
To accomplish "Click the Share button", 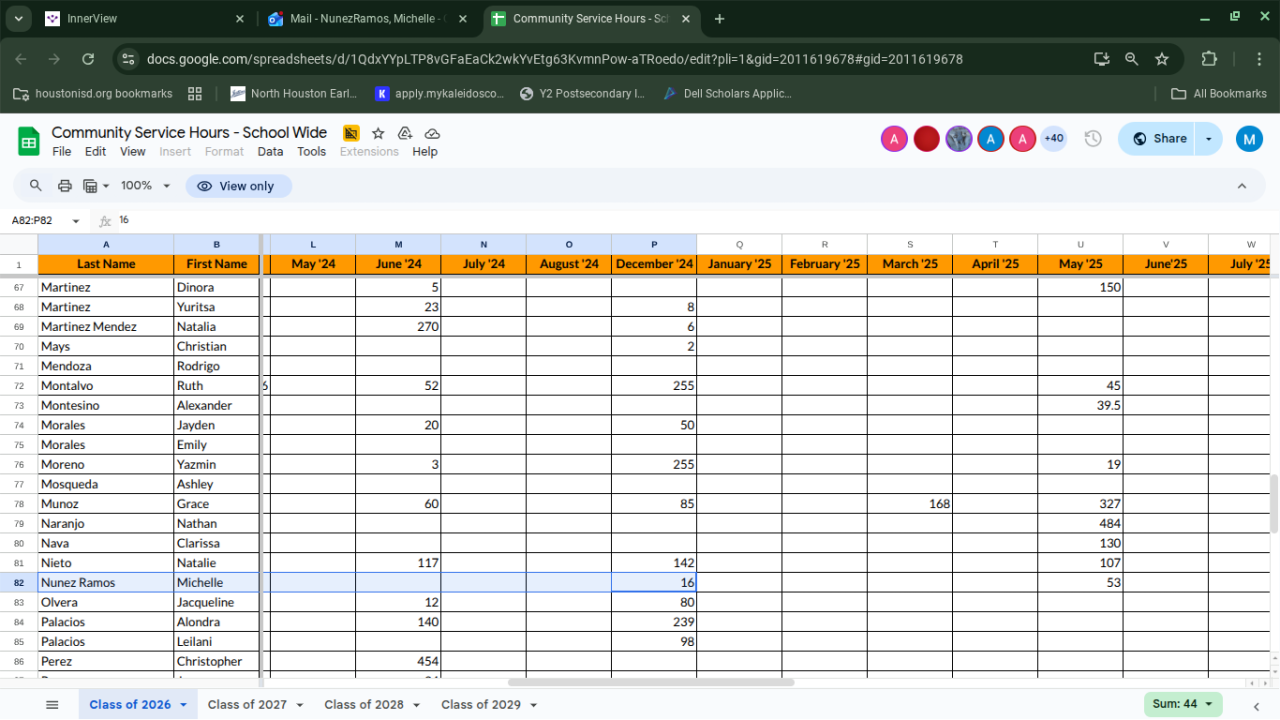I will point(1159,139).
